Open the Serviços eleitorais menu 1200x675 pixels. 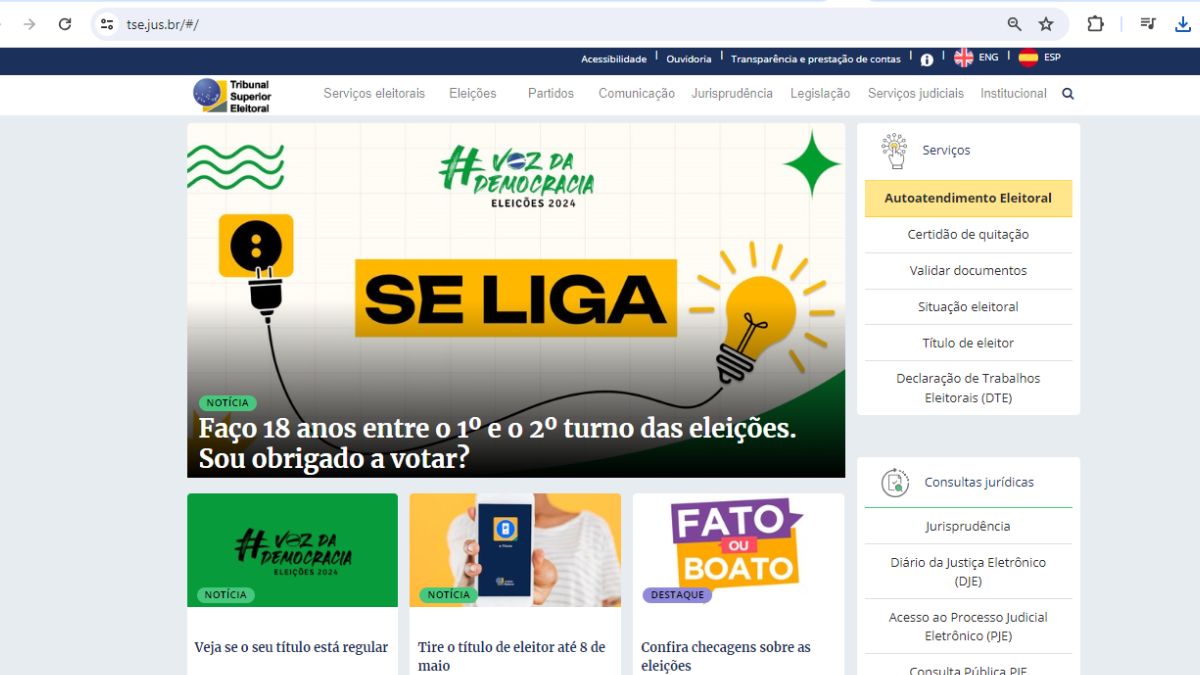[374, 94]
